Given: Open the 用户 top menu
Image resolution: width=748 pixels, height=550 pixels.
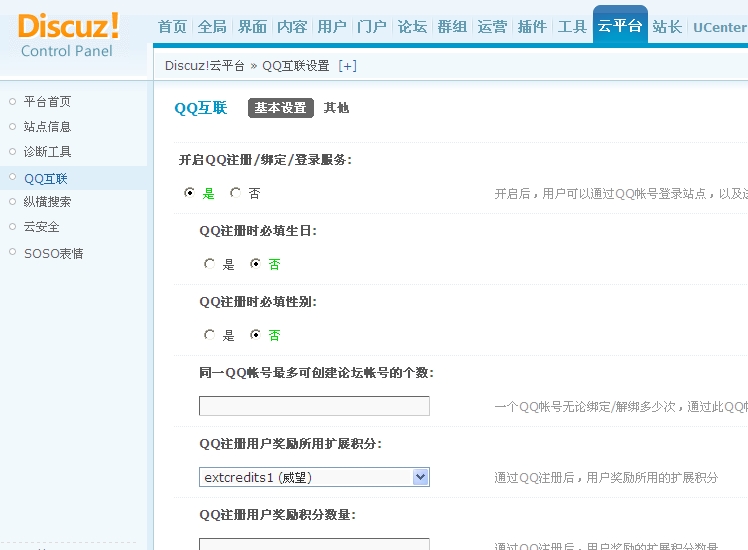Looking at the screenshot, I should (x=332, y=27).
